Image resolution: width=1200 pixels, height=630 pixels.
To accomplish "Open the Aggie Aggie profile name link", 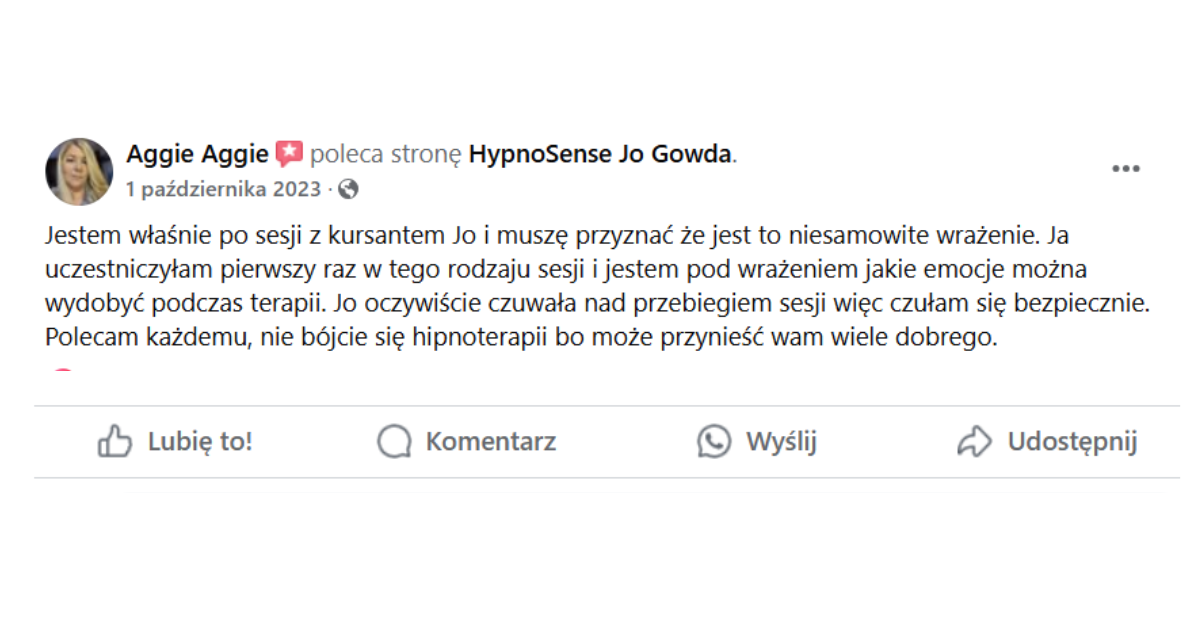I will click(x=197, y=154).
